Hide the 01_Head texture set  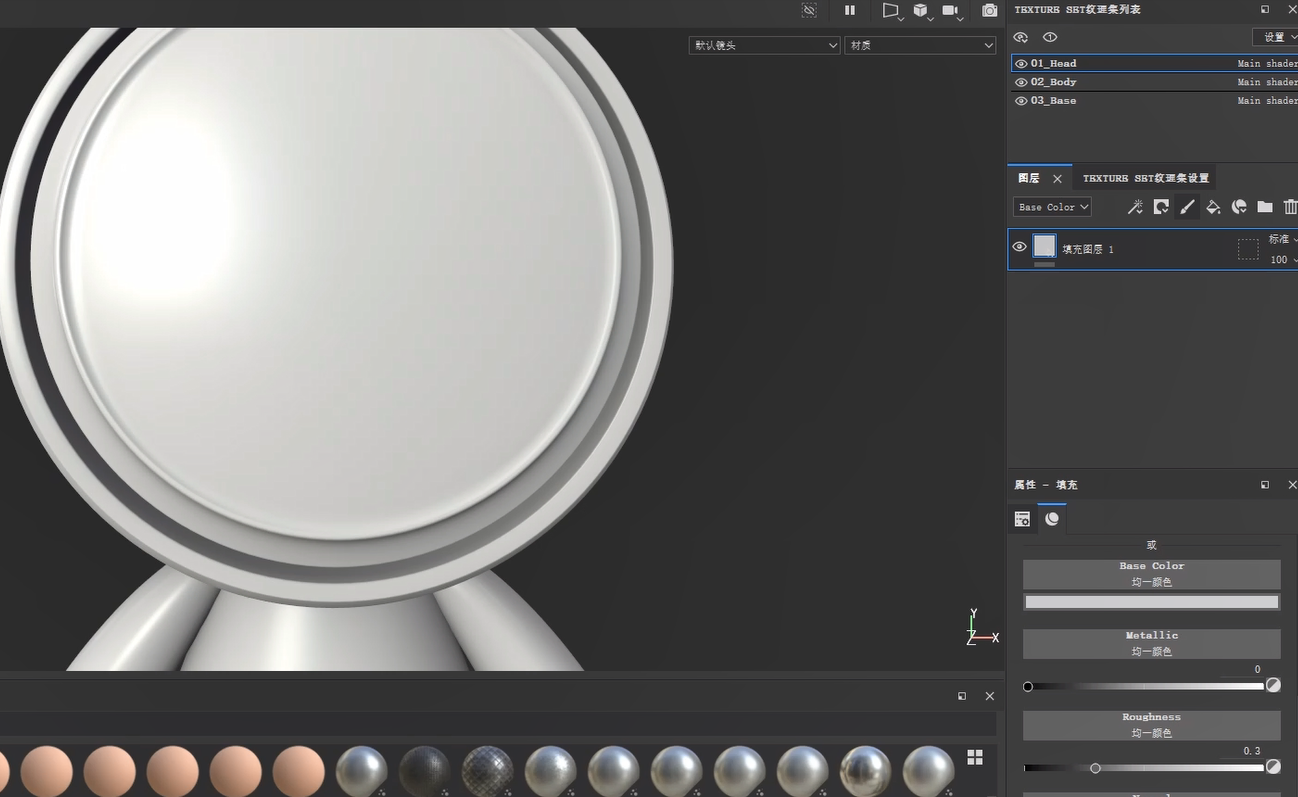1021,64
